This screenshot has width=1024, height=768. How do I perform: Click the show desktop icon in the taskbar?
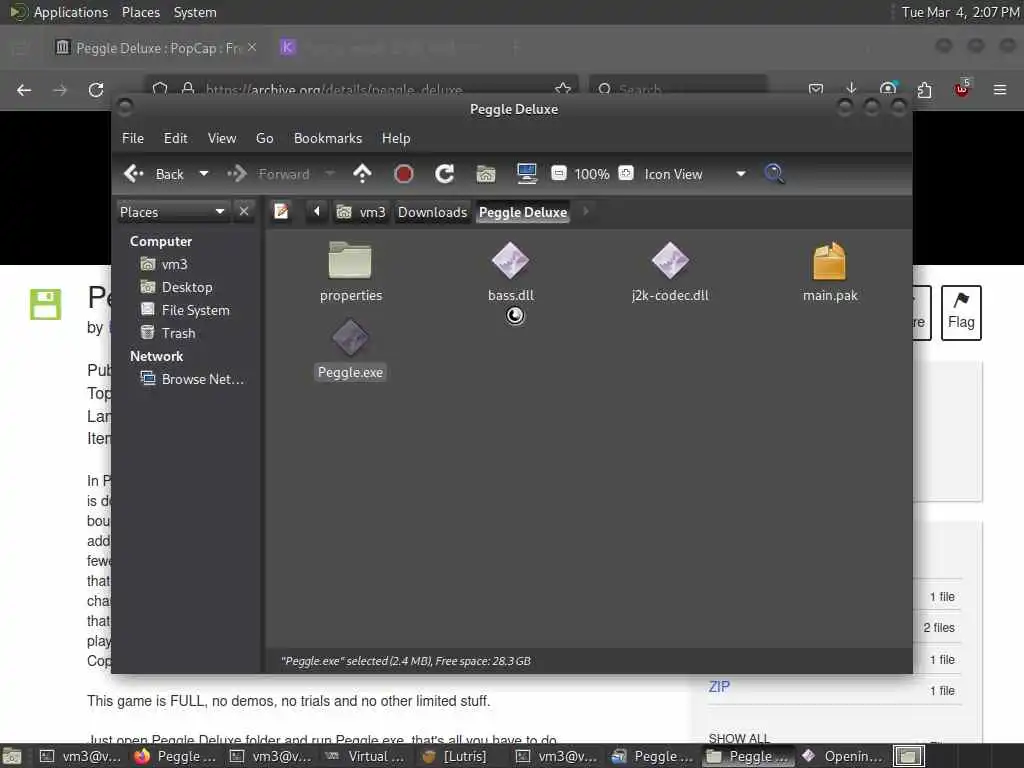click(x=12, y=756)
